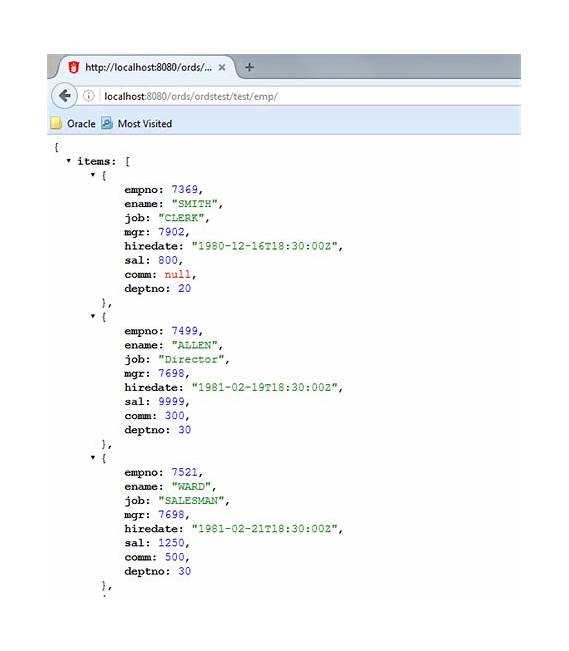Click the empno value 7499
This screenshot has height=651, width=569.
point(184,331)
